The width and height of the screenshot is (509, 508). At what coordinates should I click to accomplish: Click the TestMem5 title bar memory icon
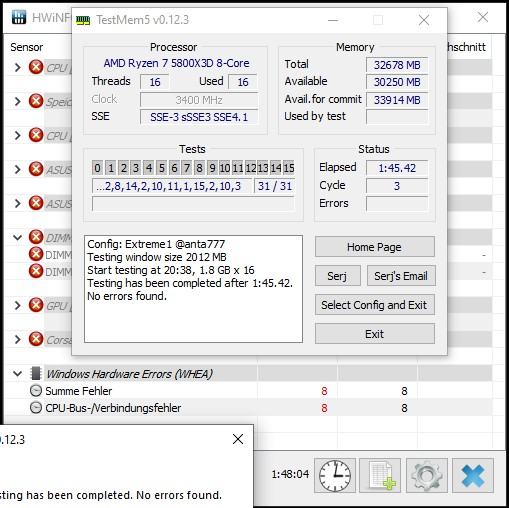tap(83, 20)
